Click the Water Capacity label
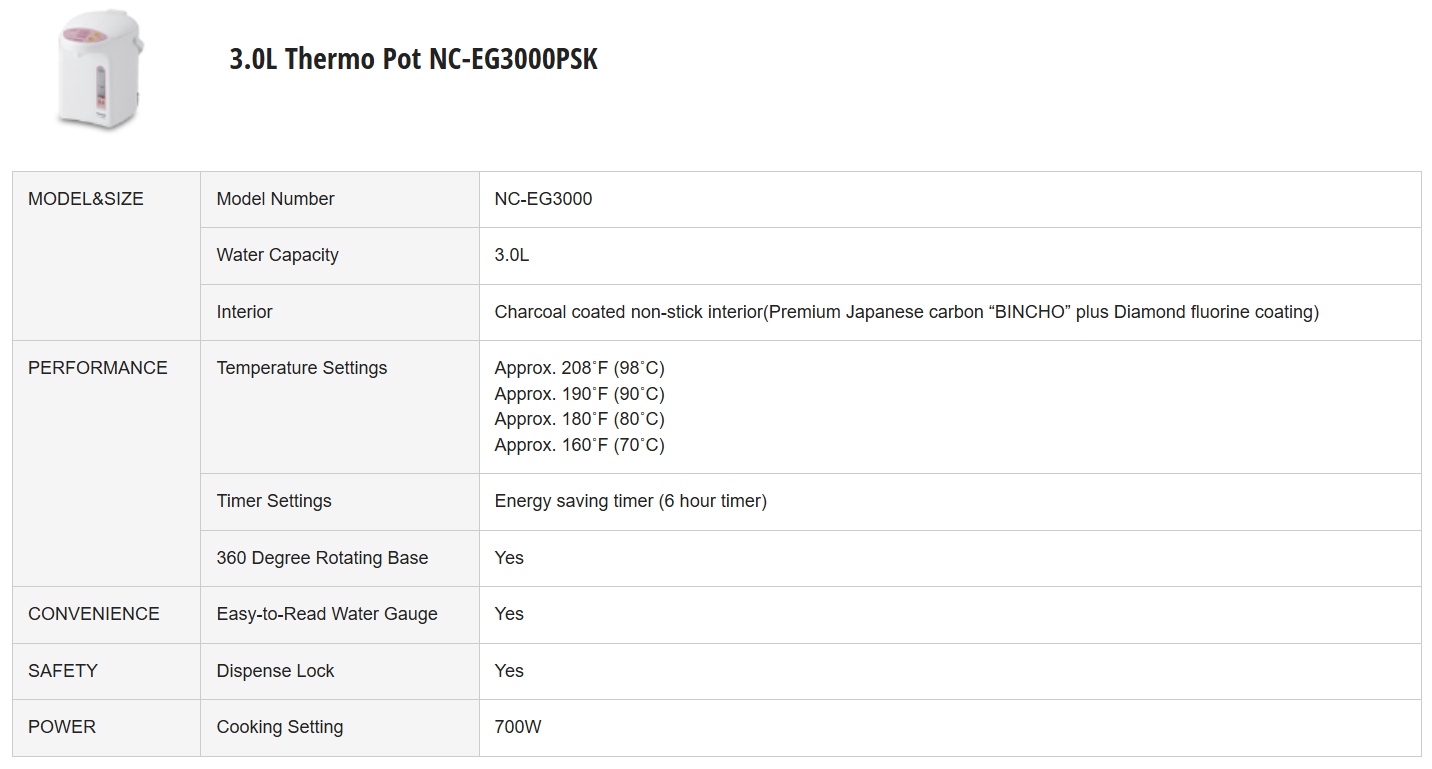Screen dimensions: 1432x769 (277, 255)
